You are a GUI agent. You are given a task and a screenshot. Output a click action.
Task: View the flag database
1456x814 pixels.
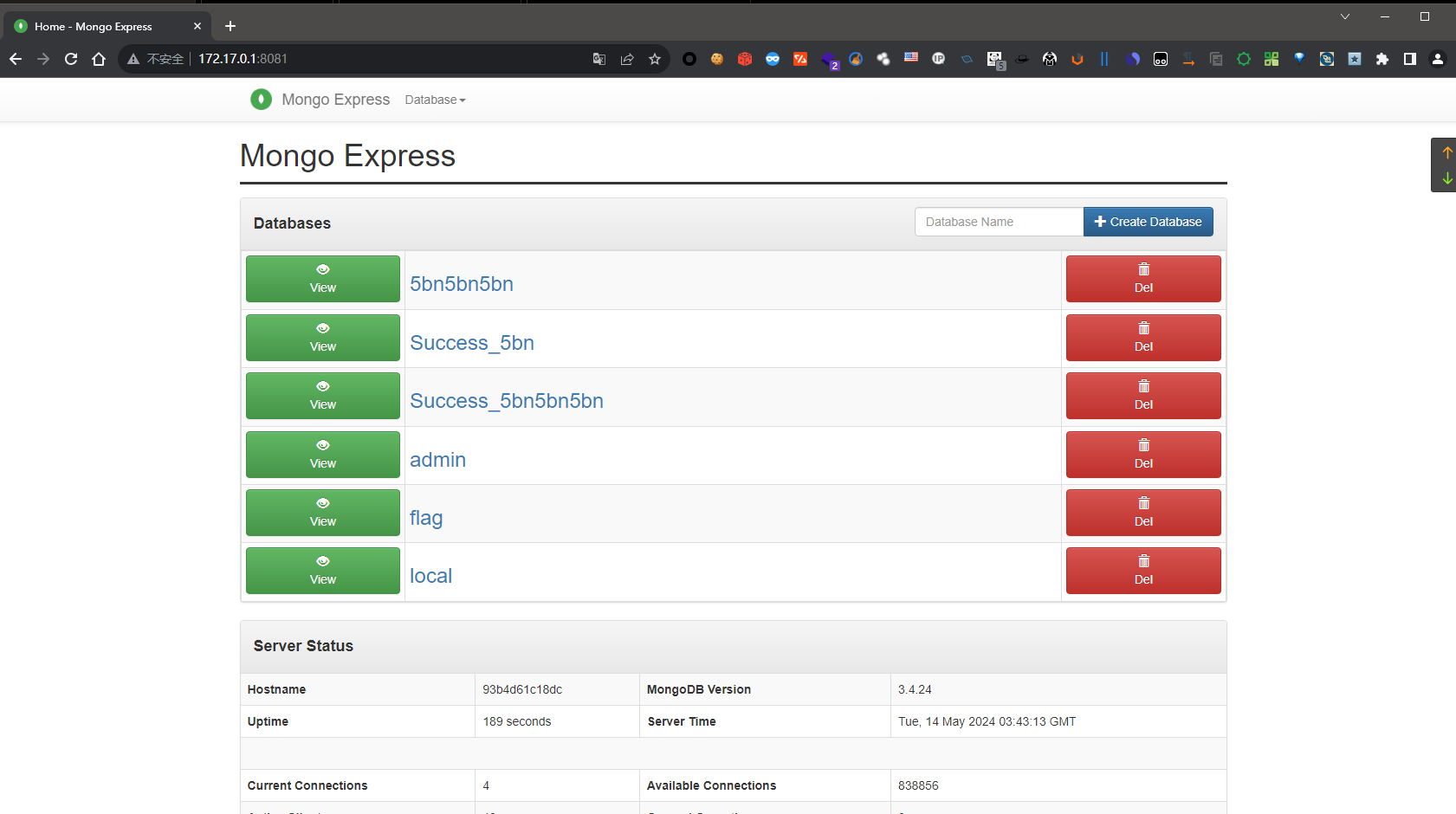click(x=323, y=513)
